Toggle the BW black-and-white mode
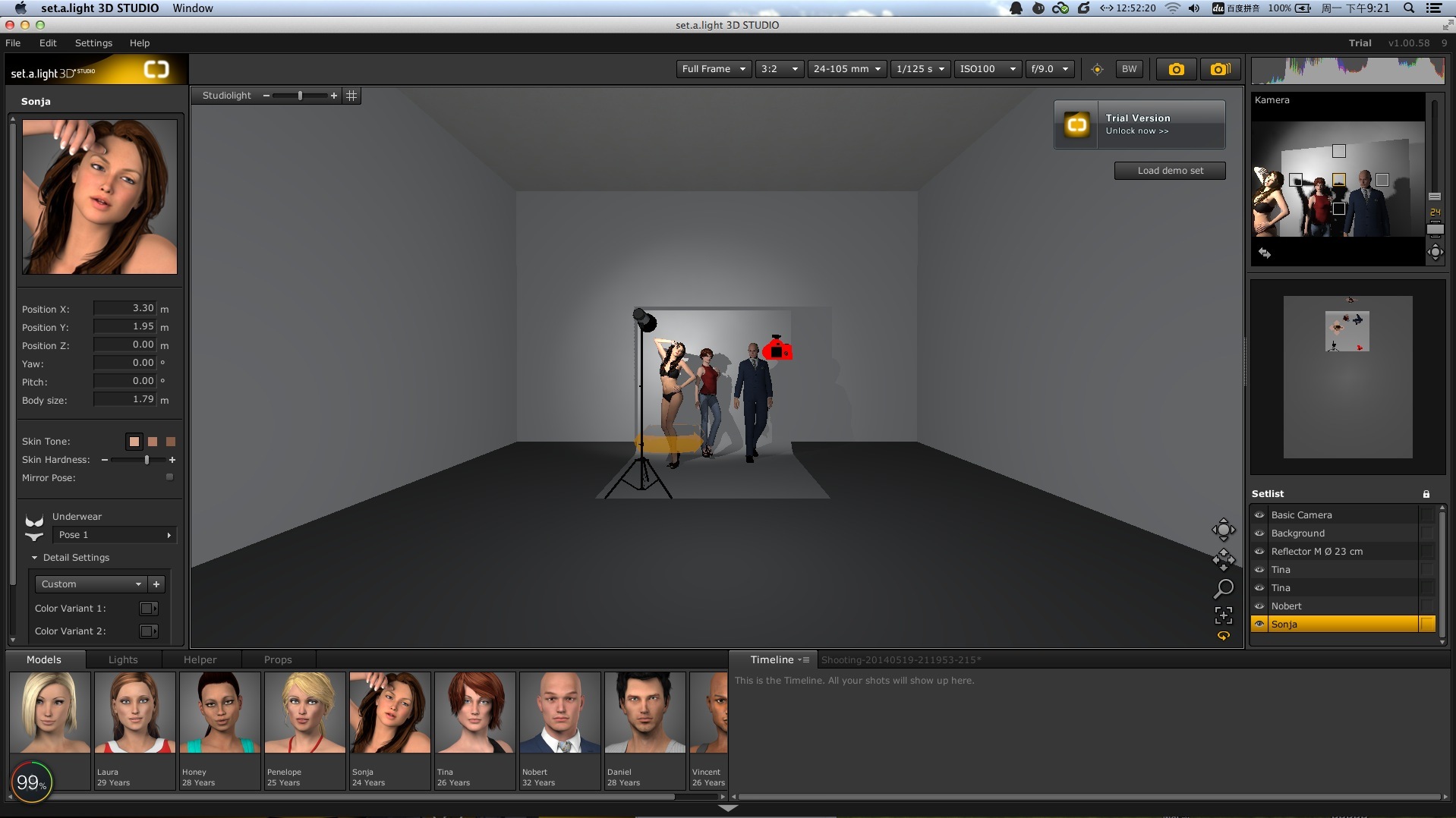Image resolution: width=1456 pixels, height=818 pixels. click(1129, 69)
